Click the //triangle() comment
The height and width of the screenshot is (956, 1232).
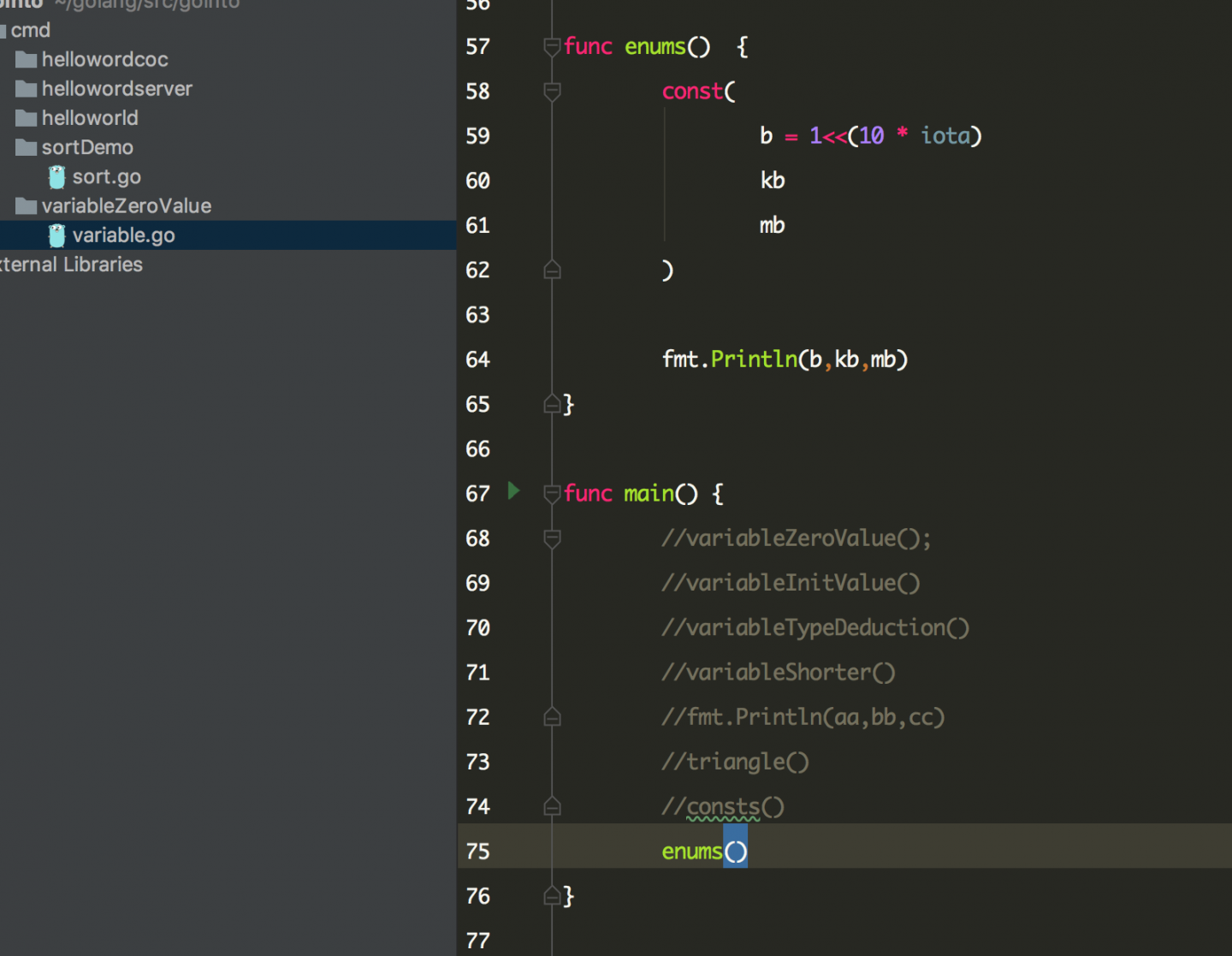[x=735, y=762]
